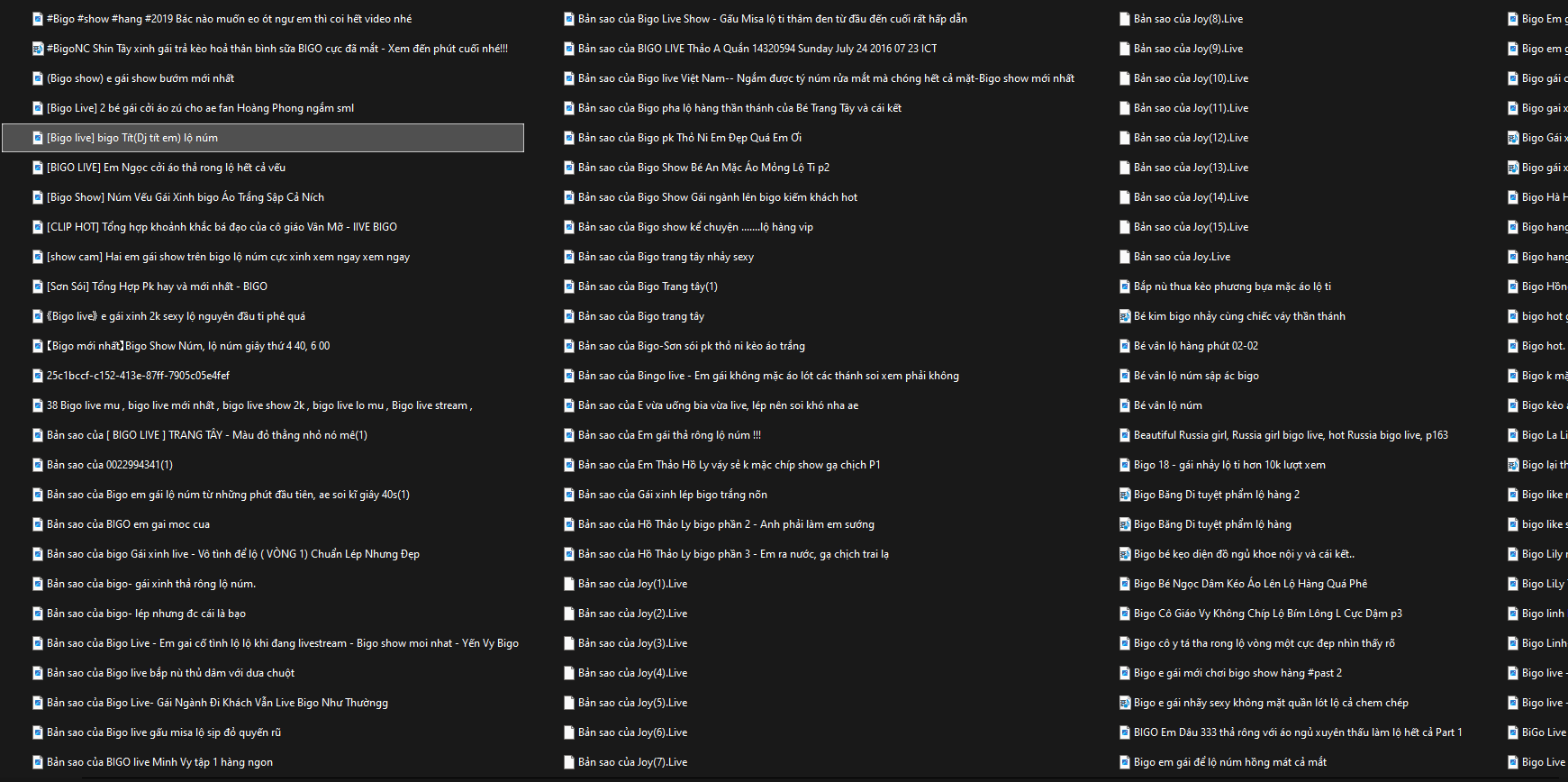The image size is (1568, 782).
Task: Click the file icon of Joy(1).Live copy
Action: 569,584
